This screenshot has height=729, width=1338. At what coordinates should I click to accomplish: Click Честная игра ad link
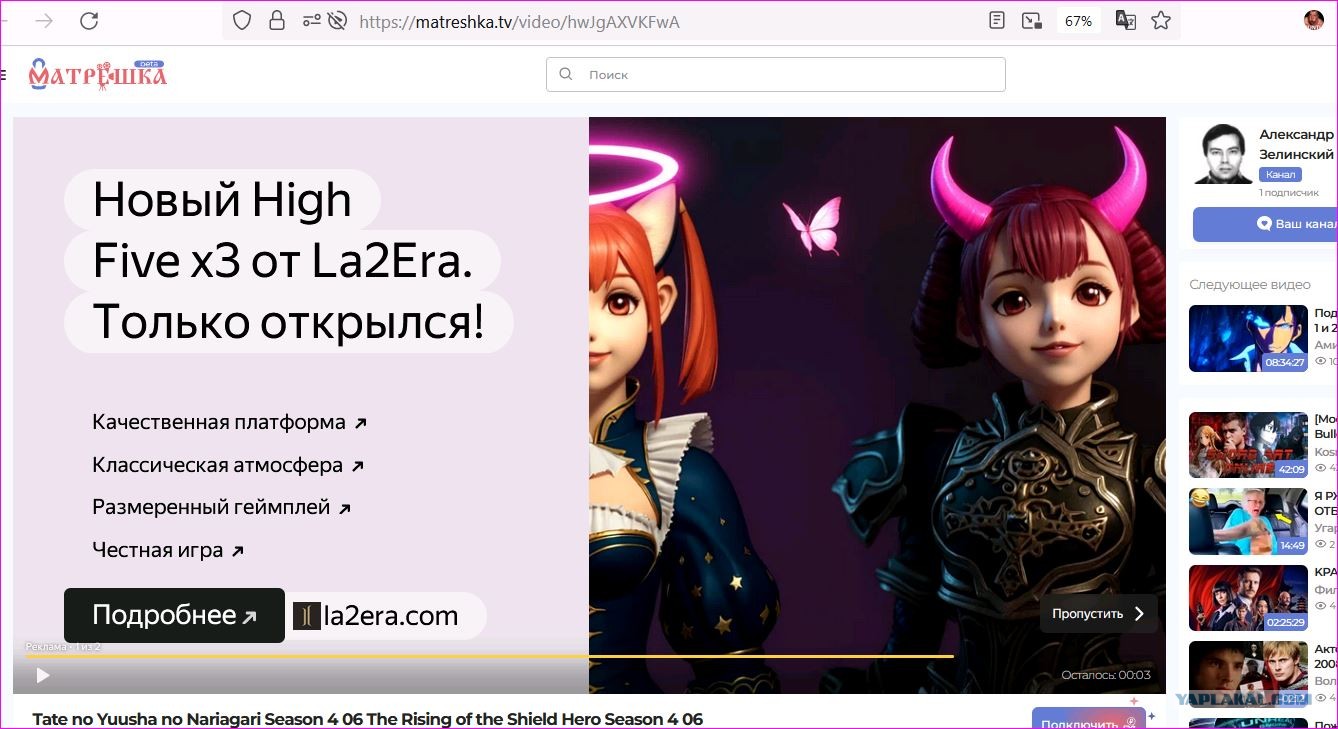point(168,550)
